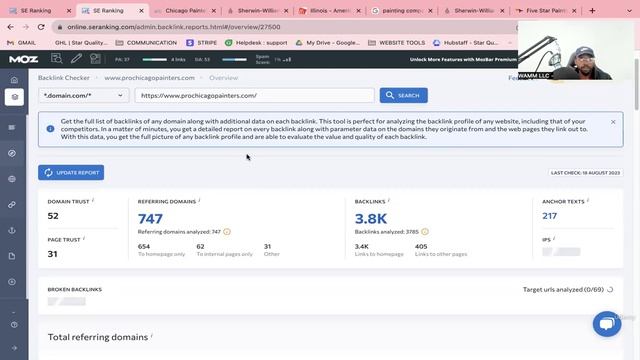This screenshot has height=360, width=640.
Task: Click the Backlink Checker breadcrumb
Action: pos(64,78)
